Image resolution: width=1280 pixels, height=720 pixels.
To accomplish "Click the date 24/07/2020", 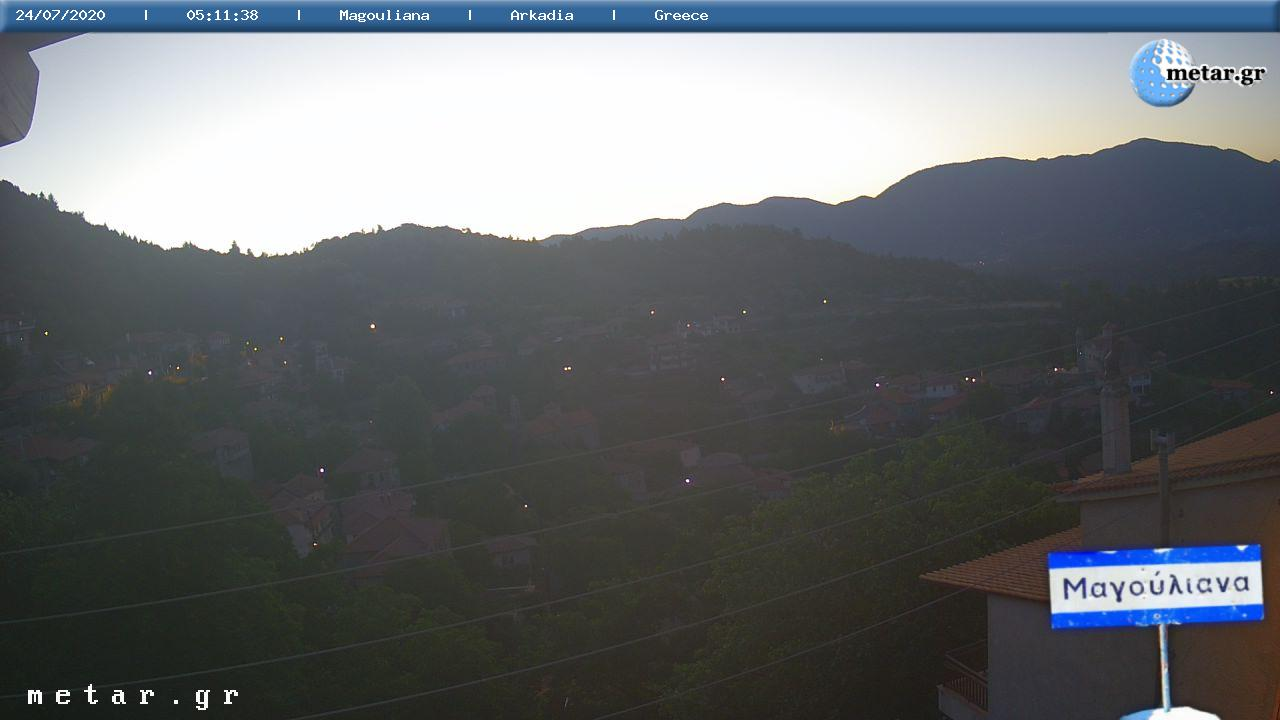I will (x=60, y=15).
